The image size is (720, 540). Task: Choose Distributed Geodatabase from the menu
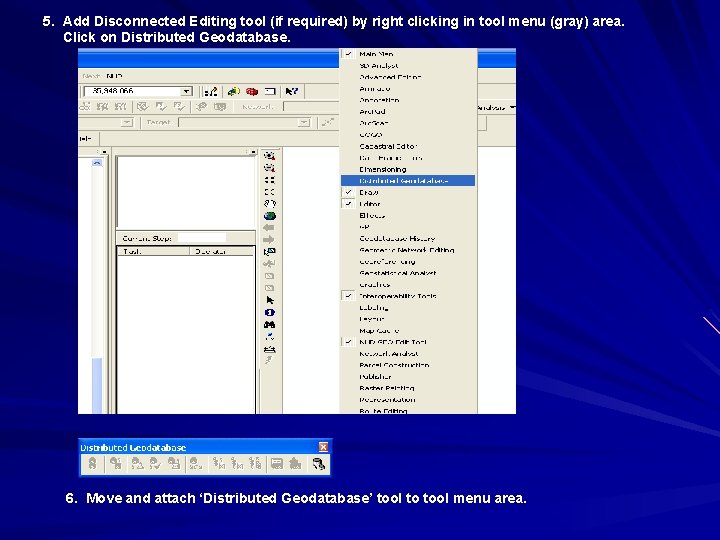coord(408,181)
